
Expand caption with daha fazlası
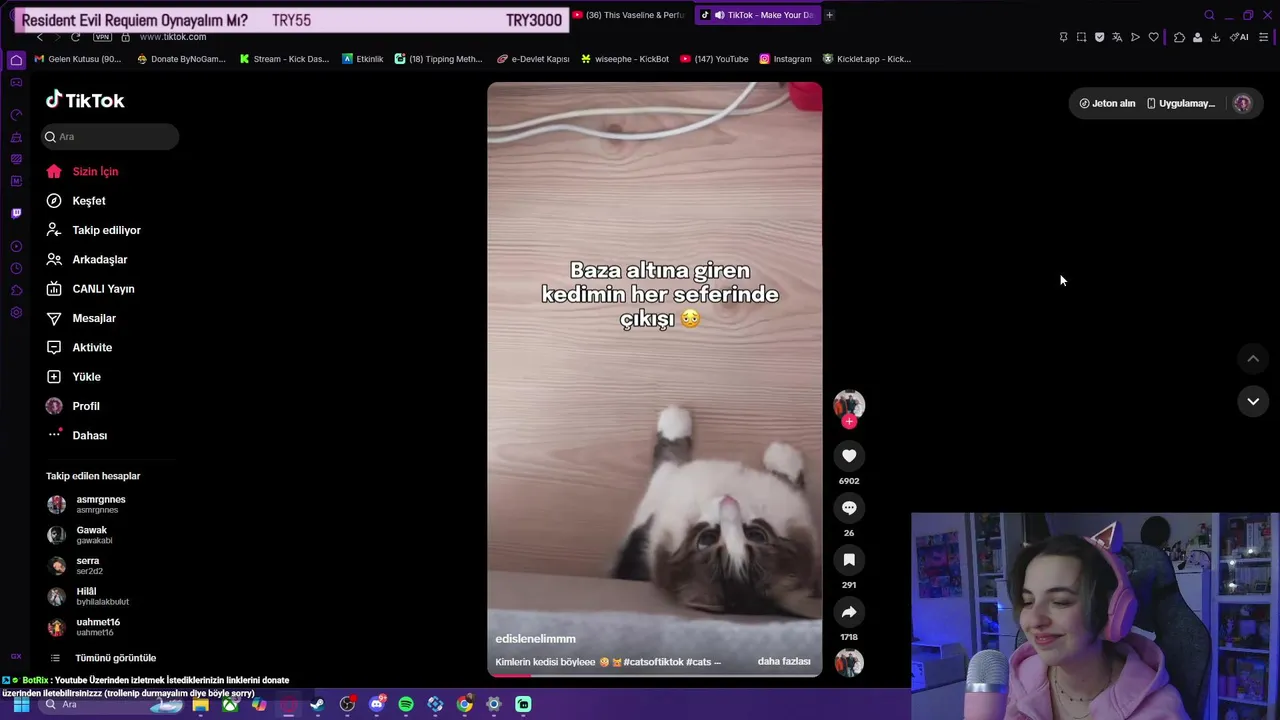(784, 661)
